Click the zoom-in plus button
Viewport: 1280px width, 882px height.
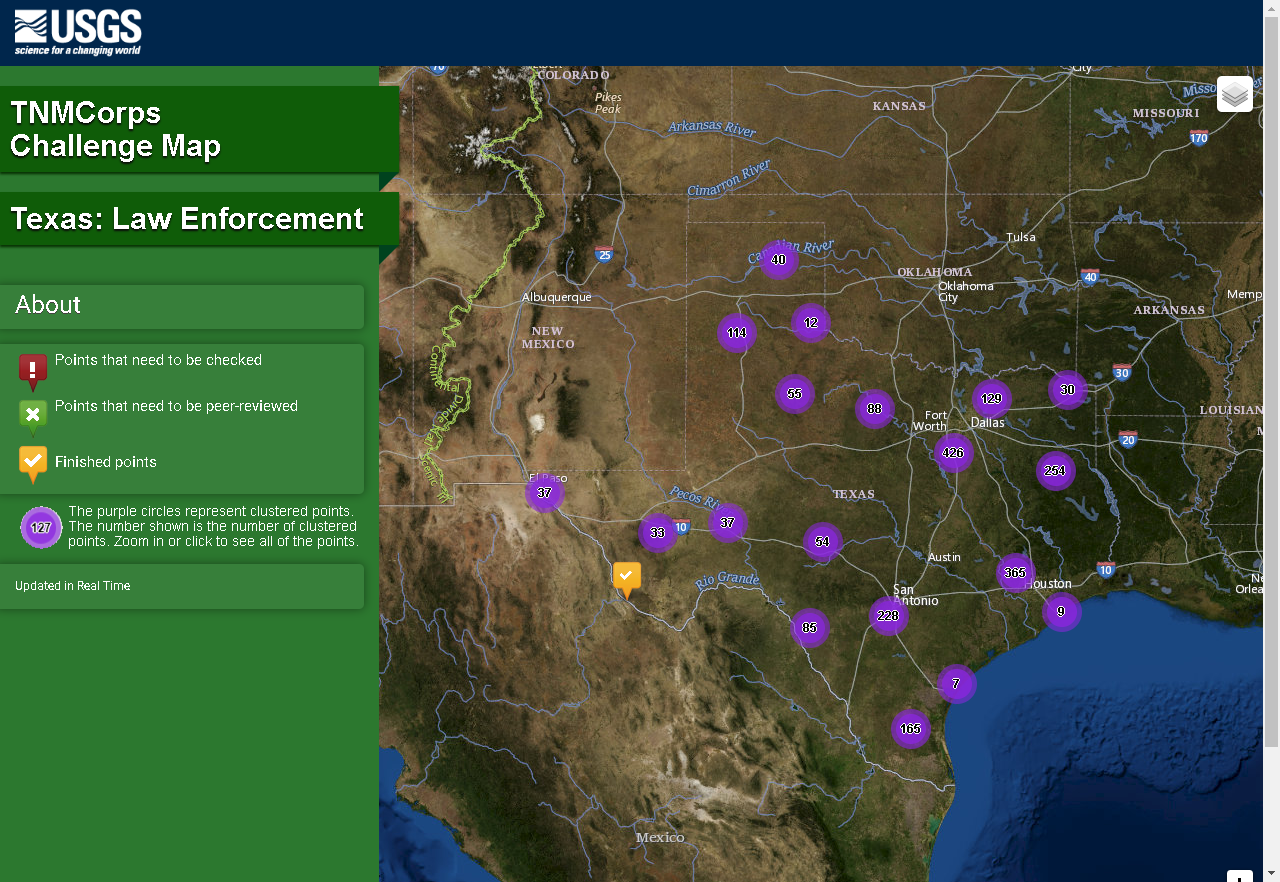click(x=1240, y=876)
